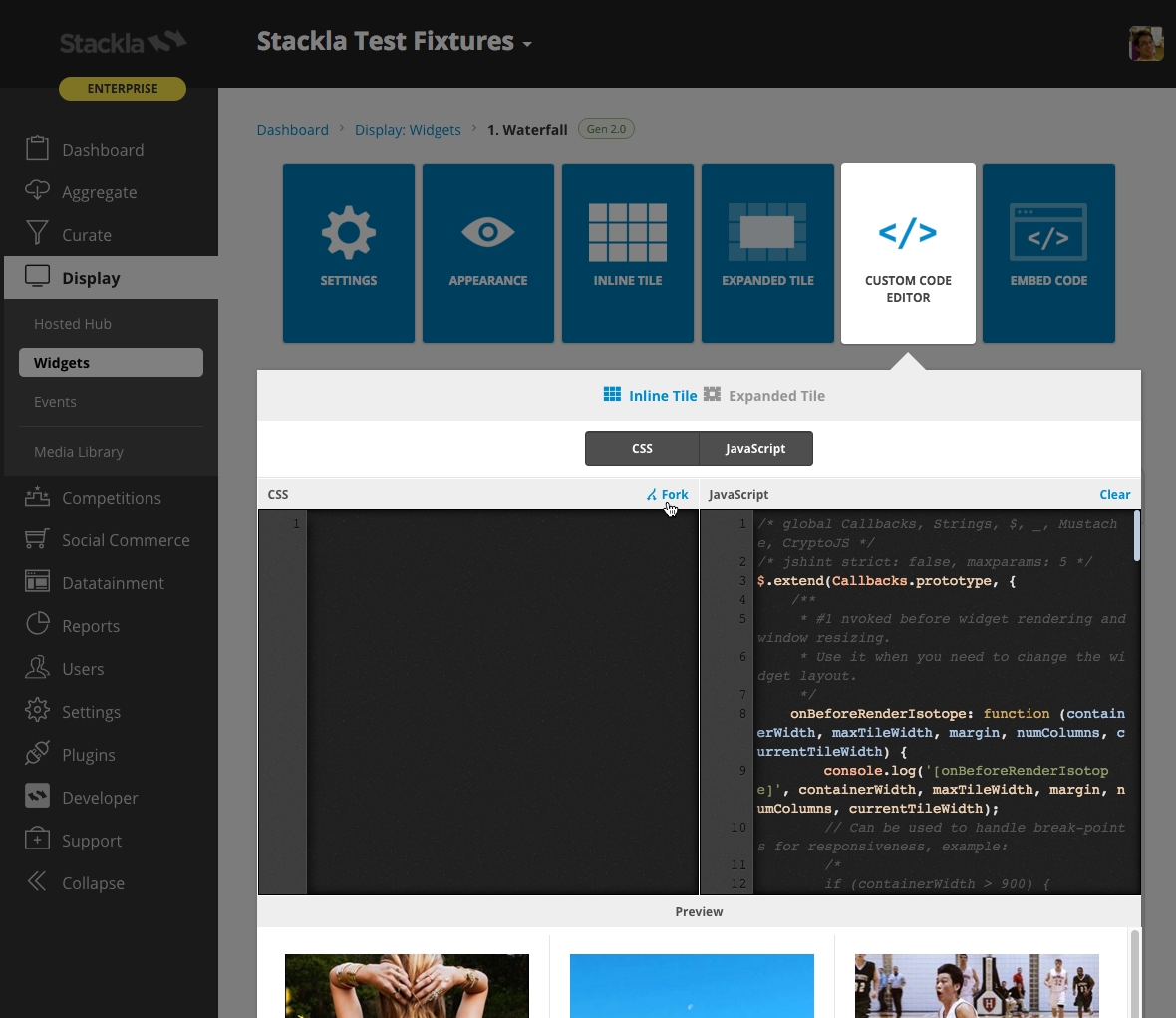The image size is (1176, 1018).
Task: Click the Curate funnel icon in sidebar
Action: [x=37, y=234]
